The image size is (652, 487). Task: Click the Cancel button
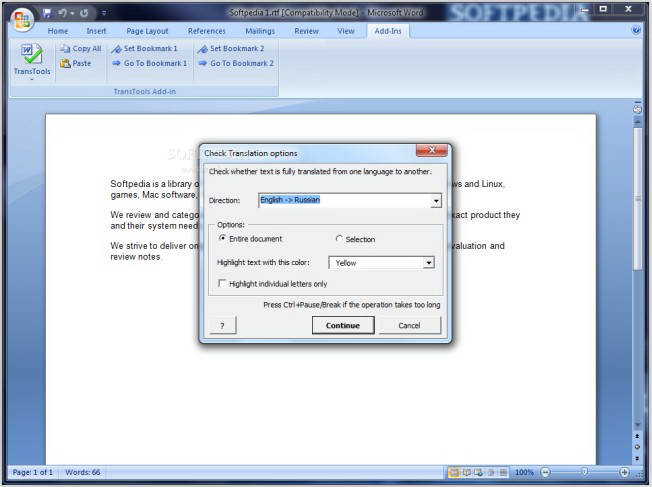(x=410, y=325)
